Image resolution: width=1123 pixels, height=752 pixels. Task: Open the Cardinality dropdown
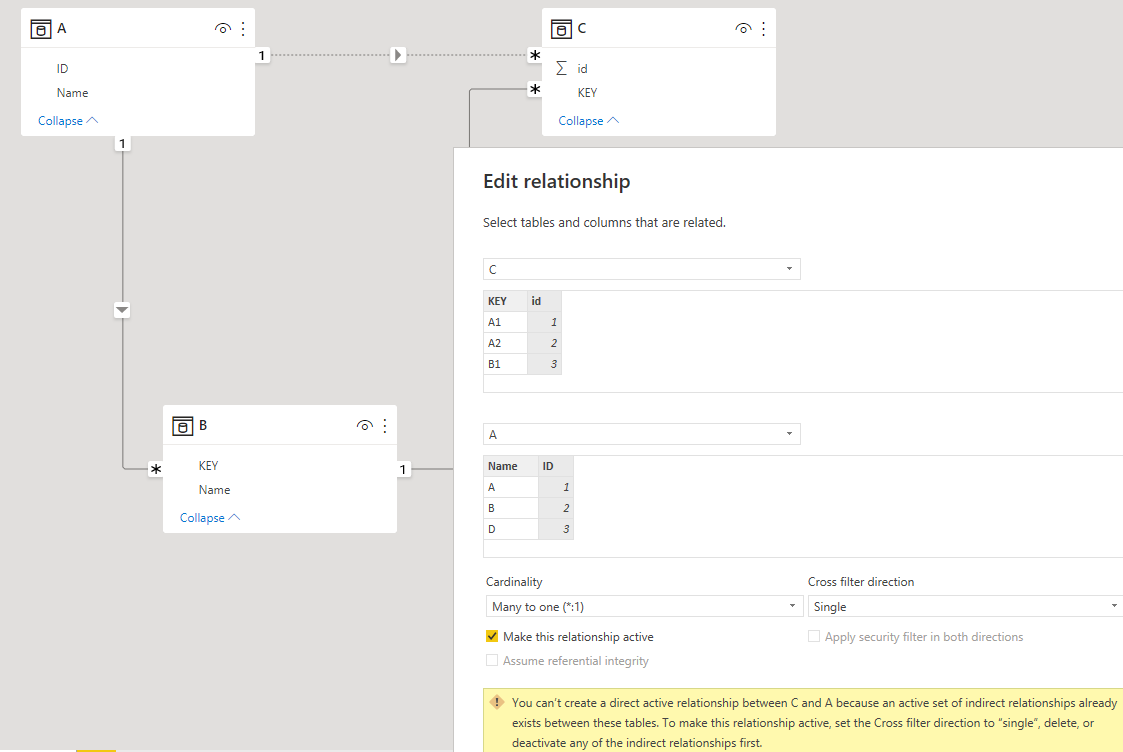(644, 607)
